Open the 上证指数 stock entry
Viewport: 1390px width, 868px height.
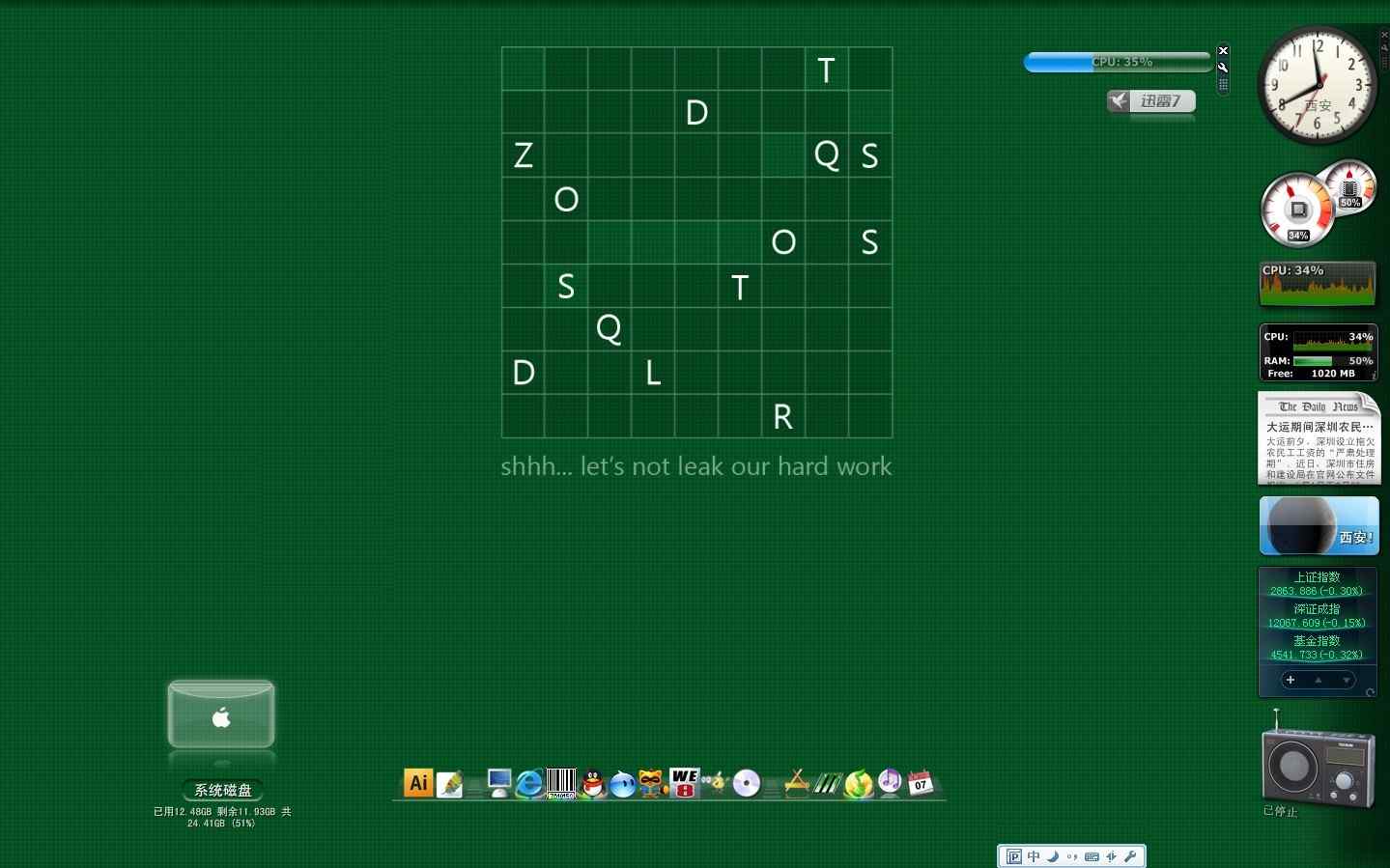coord(1318,583)
